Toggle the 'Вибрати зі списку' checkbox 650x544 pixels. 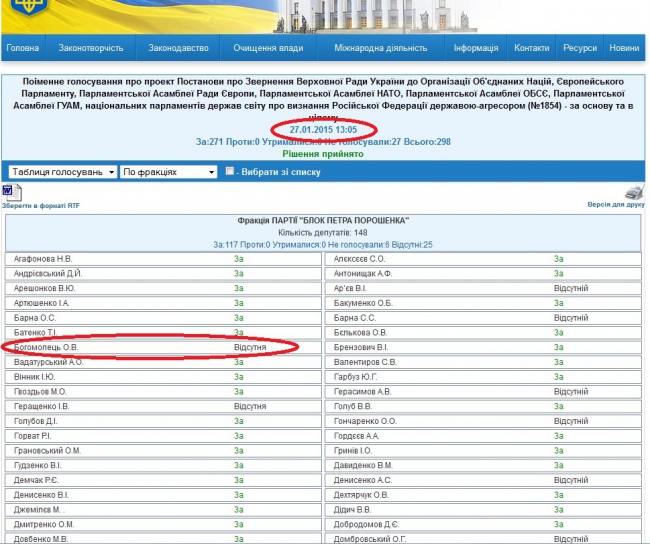tap(231, 172)
